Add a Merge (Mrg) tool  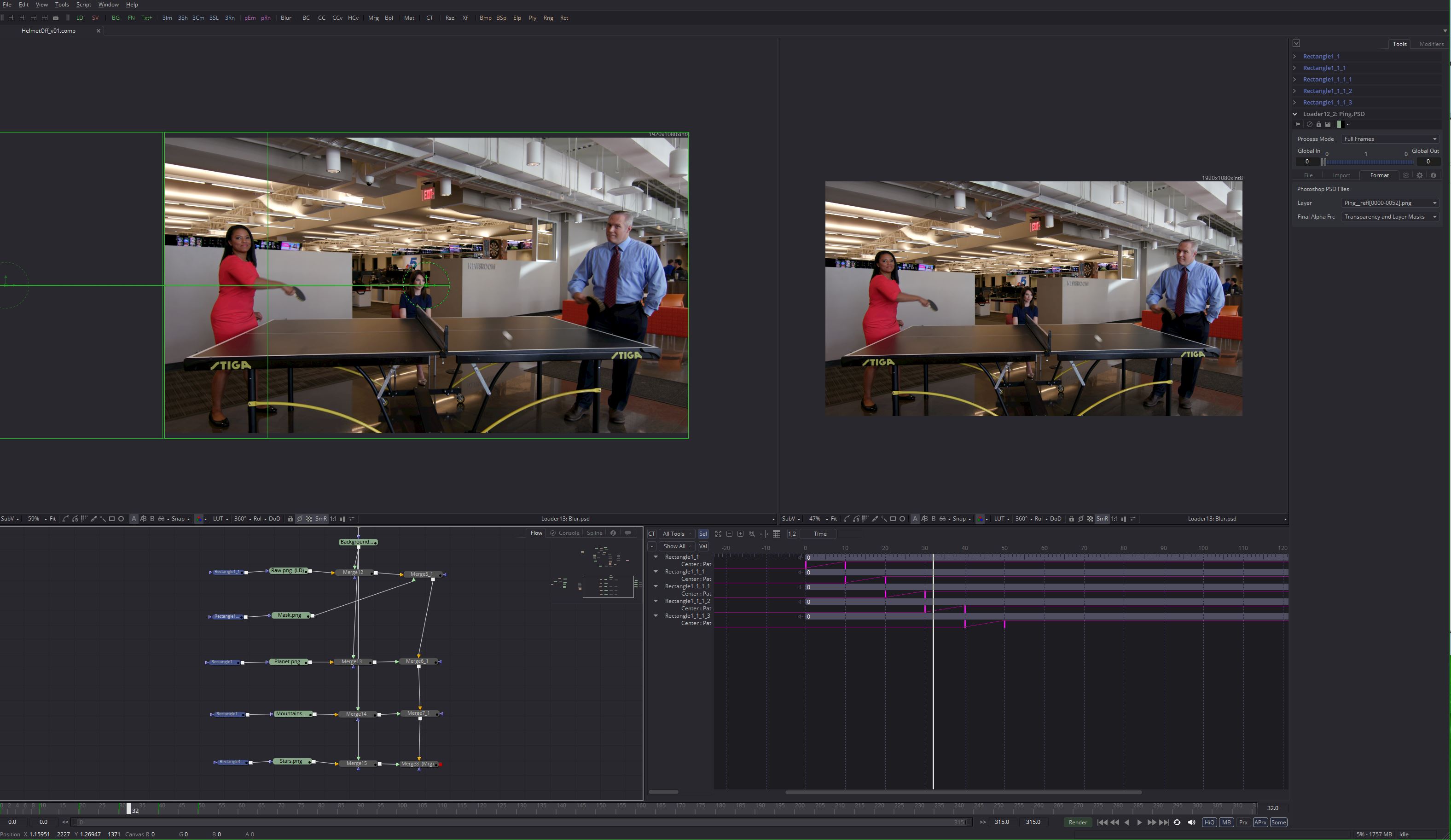373,18
